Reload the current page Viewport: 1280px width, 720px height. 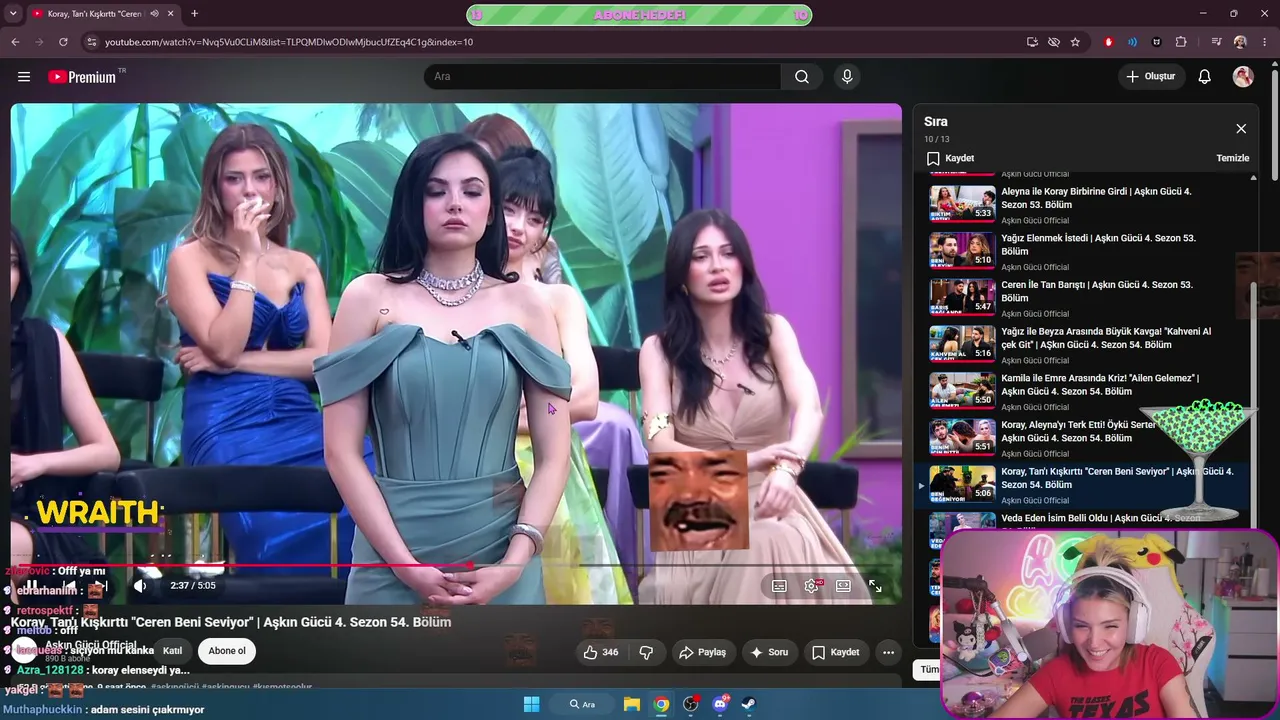click(63, 42)
